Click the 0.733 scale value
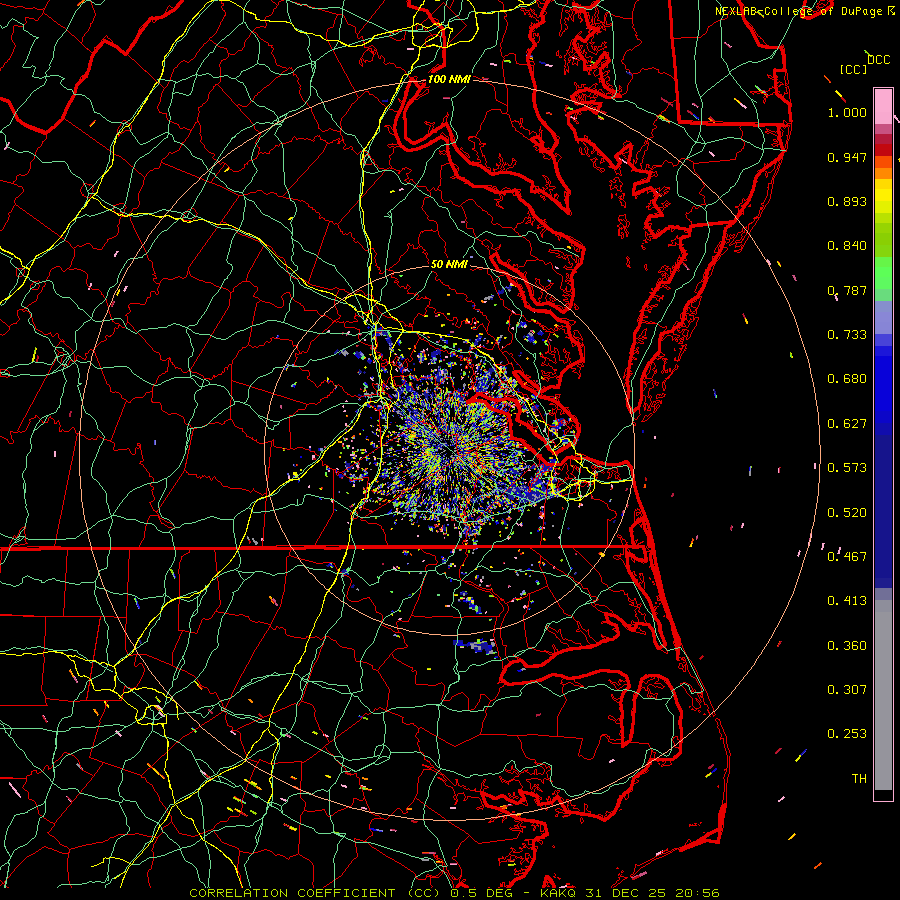 847,335
